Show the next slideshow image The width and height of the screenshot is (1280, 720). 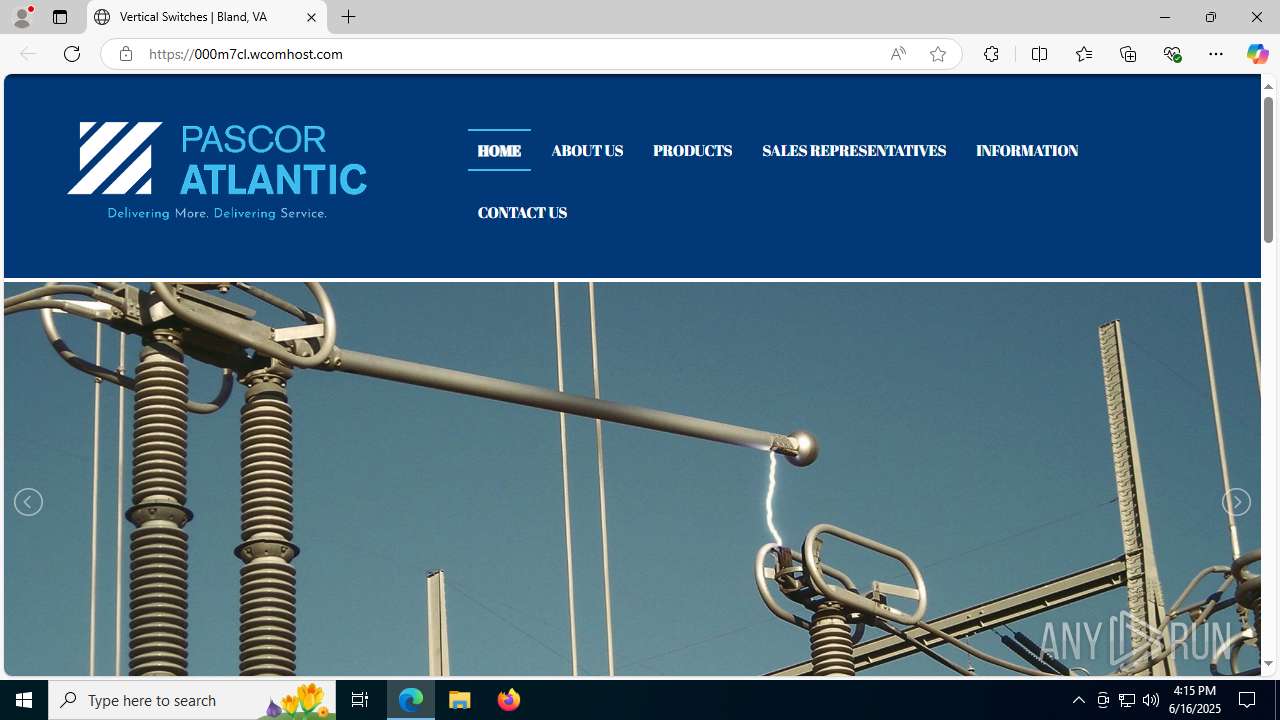(x=1236, y=502)
